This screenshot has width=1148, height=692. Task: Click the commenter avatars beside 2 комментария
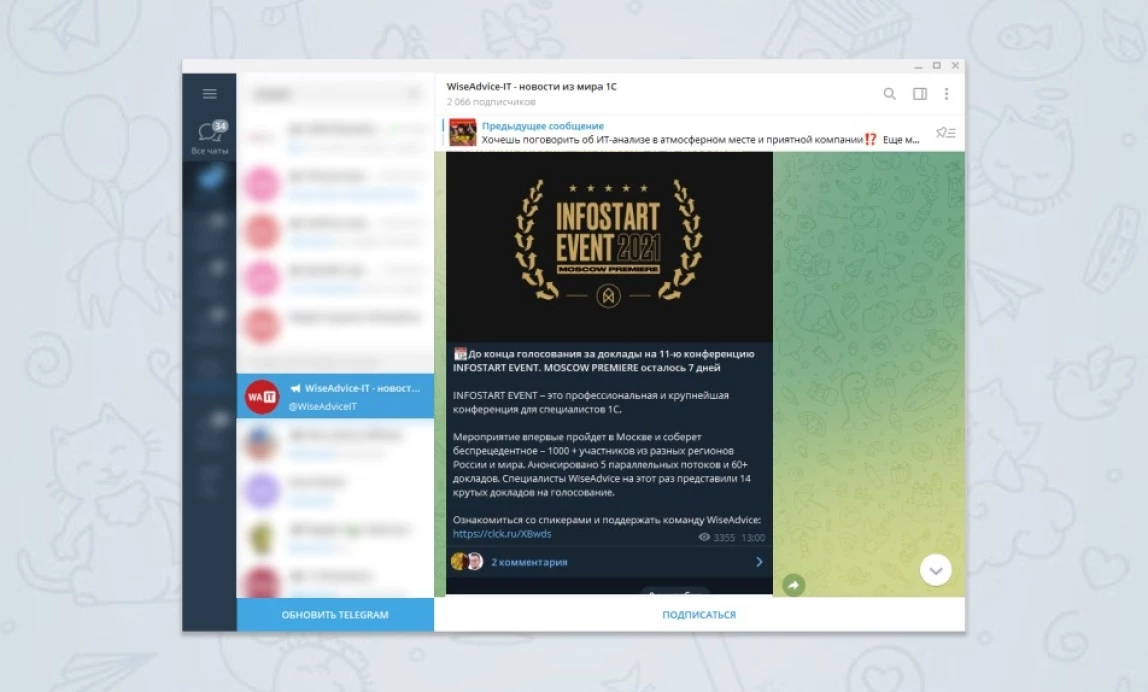click(x=467, y=562)
